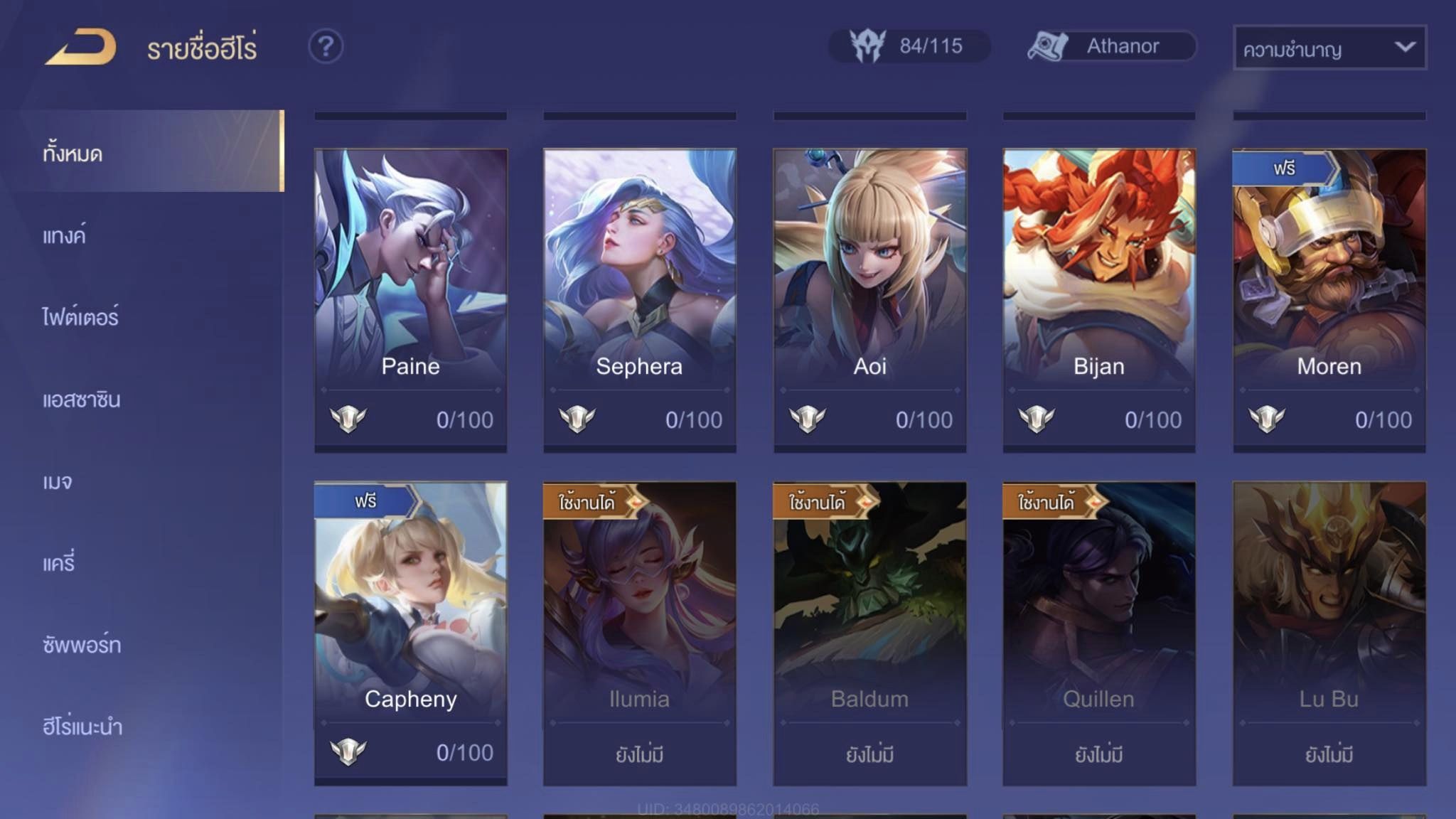The width and height of the screenshot is (1456, 819).
Task: Select the locked Ilumia hero card
Action: pos(640,633)
